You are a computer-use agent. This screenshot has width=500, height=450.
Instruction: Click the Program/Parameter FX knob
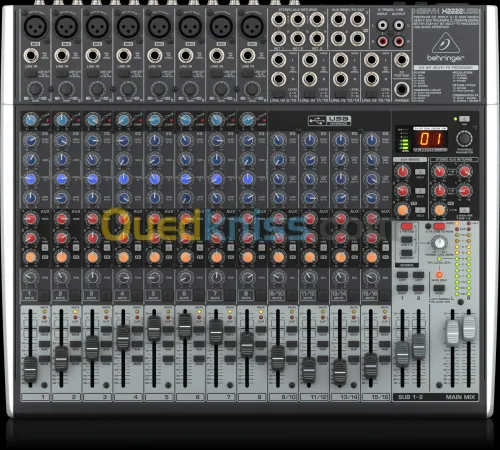[x=464, y=138]
